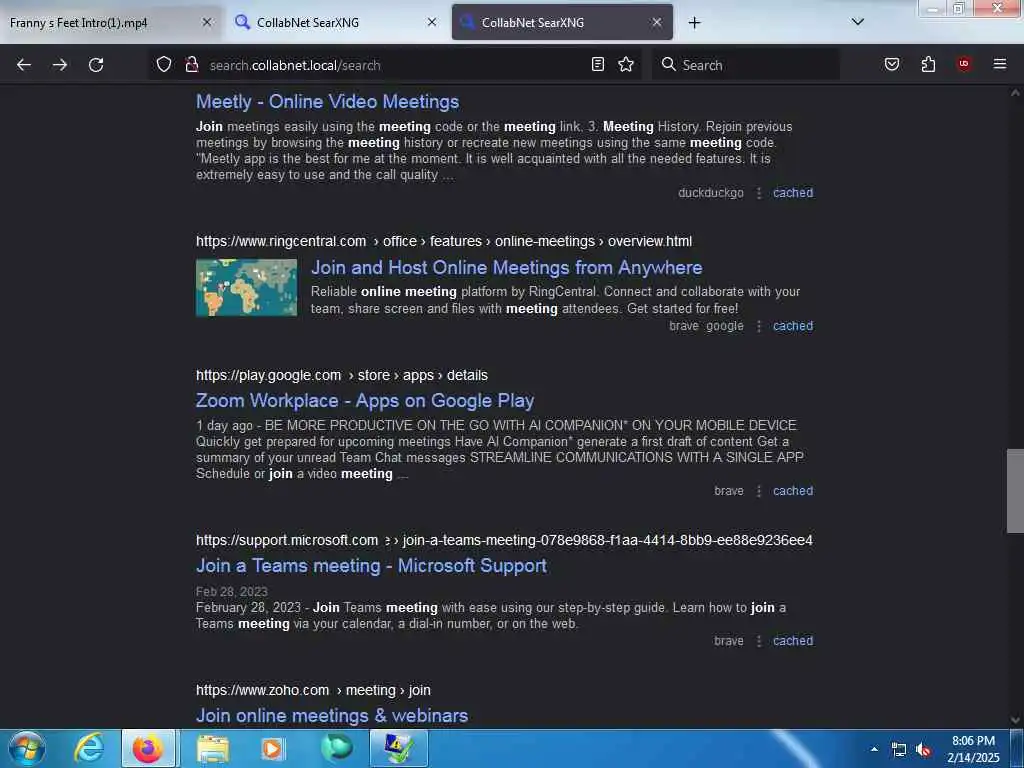
Task: Open the warning checklist taskbar app
Action: coord(398,748)
